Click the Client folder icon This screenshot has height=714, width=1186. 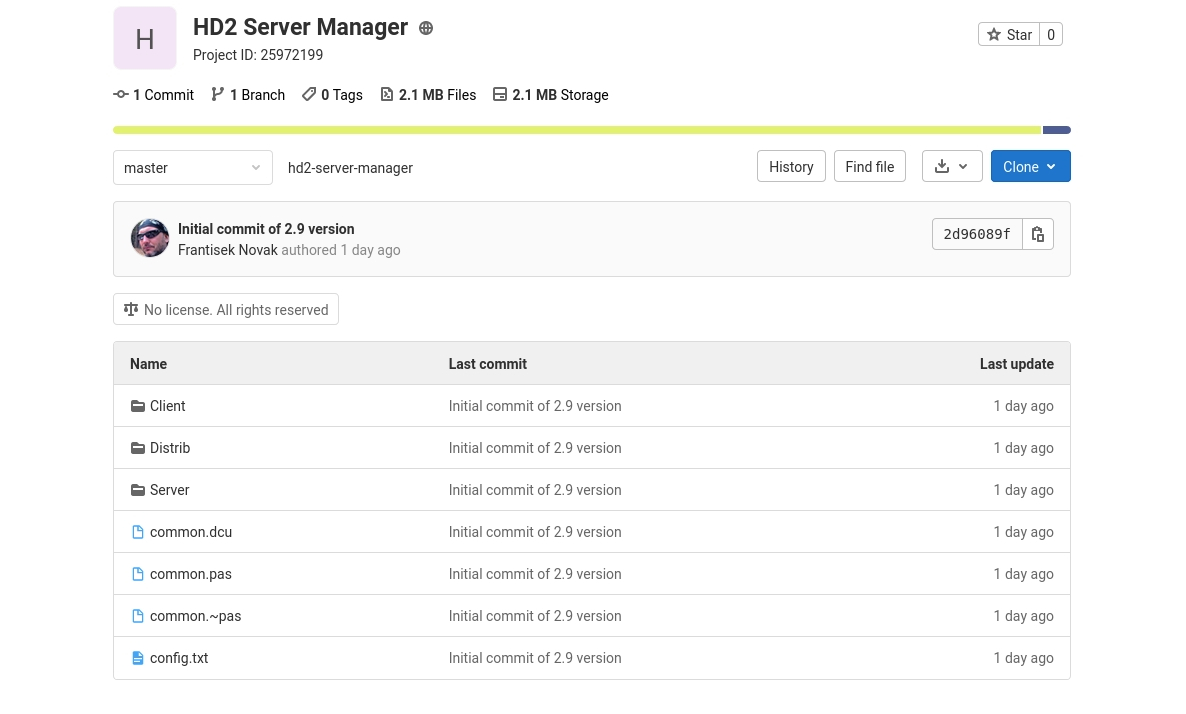point(138,406)
